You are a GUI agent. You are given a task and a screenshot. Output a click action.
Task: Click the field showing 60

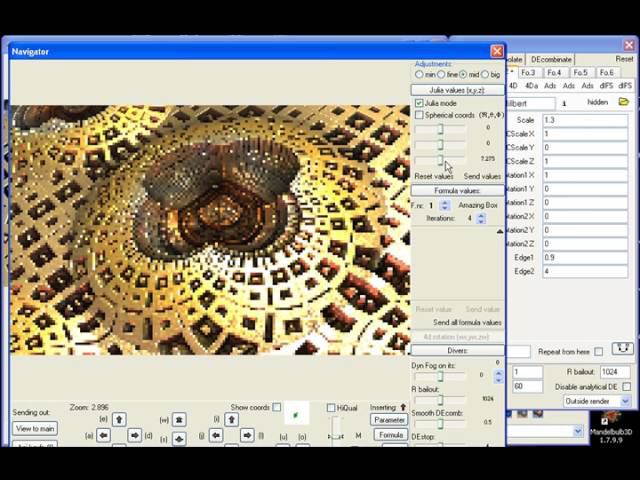(x=528, y=386)
